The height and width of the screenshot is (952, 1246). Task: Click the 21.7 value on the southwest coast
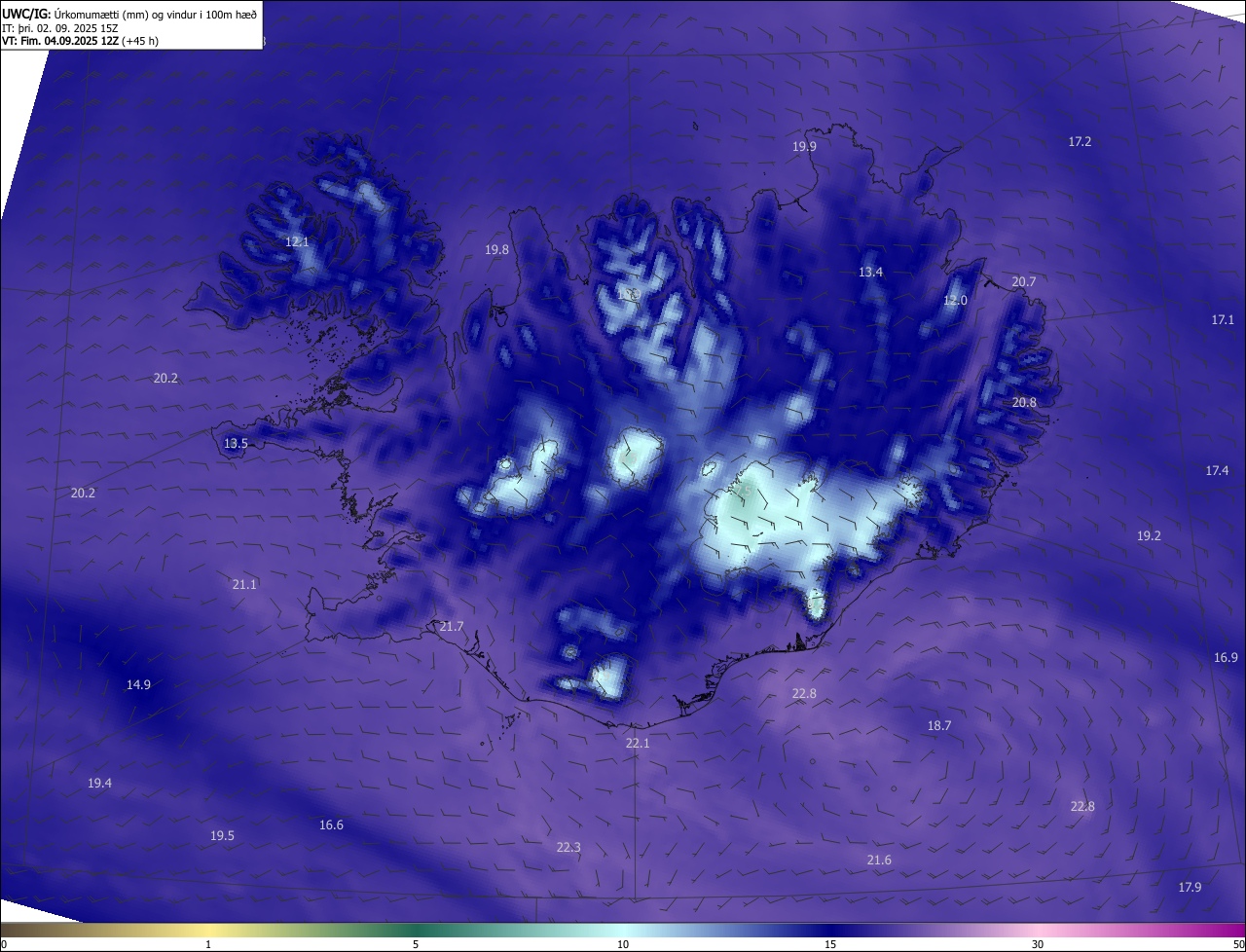tap(452, 626)
